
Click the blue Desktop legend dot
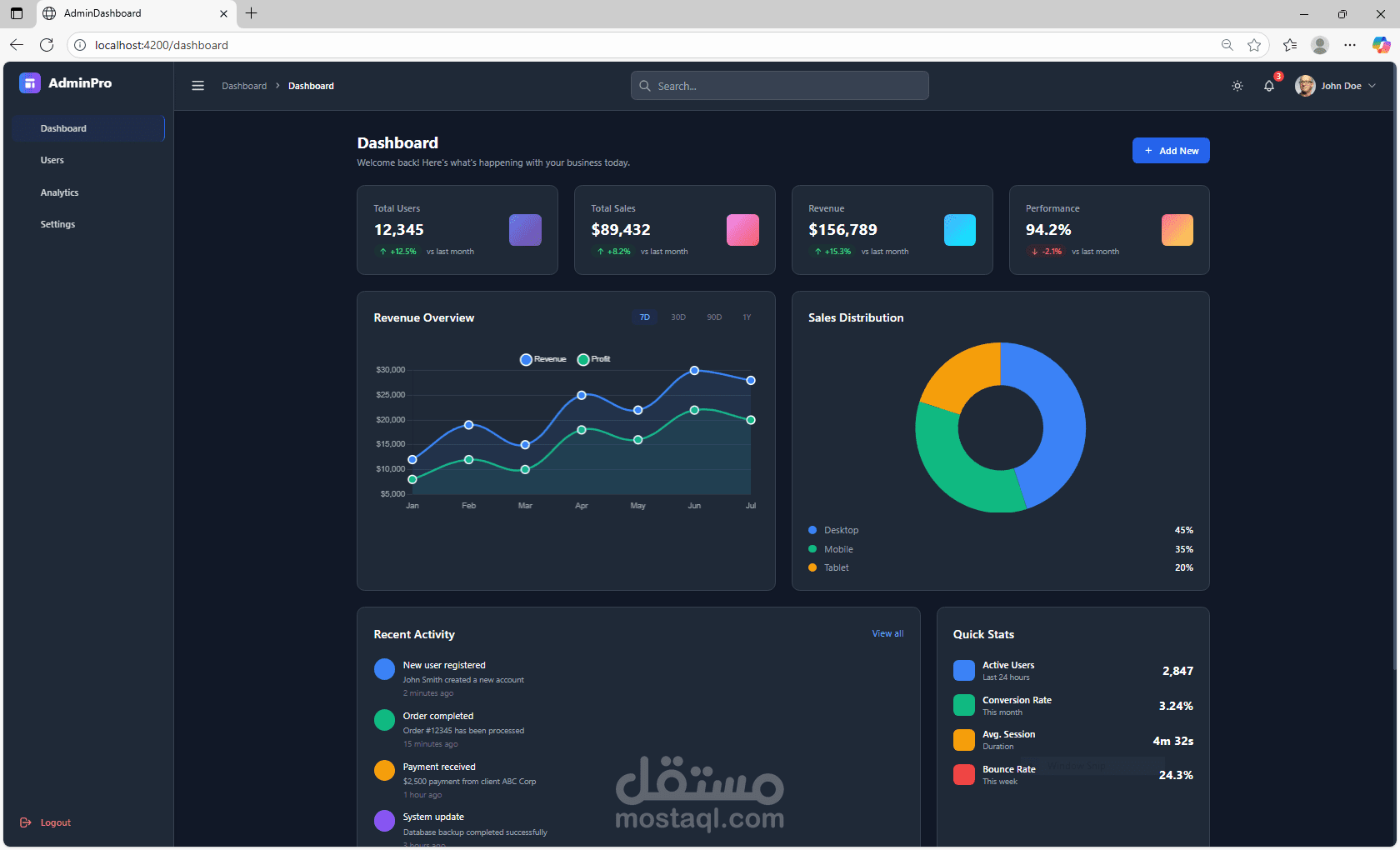(812, 530)
